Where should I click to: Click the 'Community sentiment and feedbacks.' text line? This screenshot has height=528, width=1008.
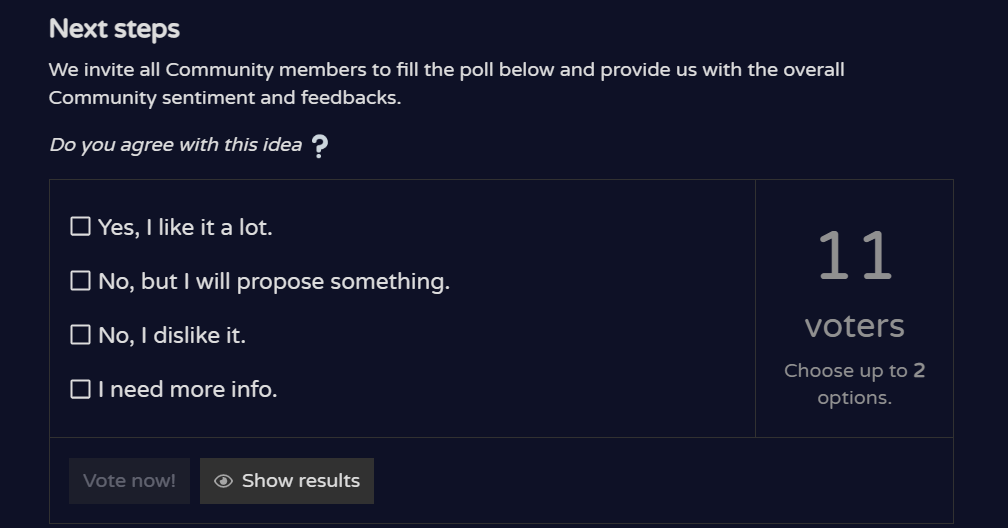click(225, 98)
